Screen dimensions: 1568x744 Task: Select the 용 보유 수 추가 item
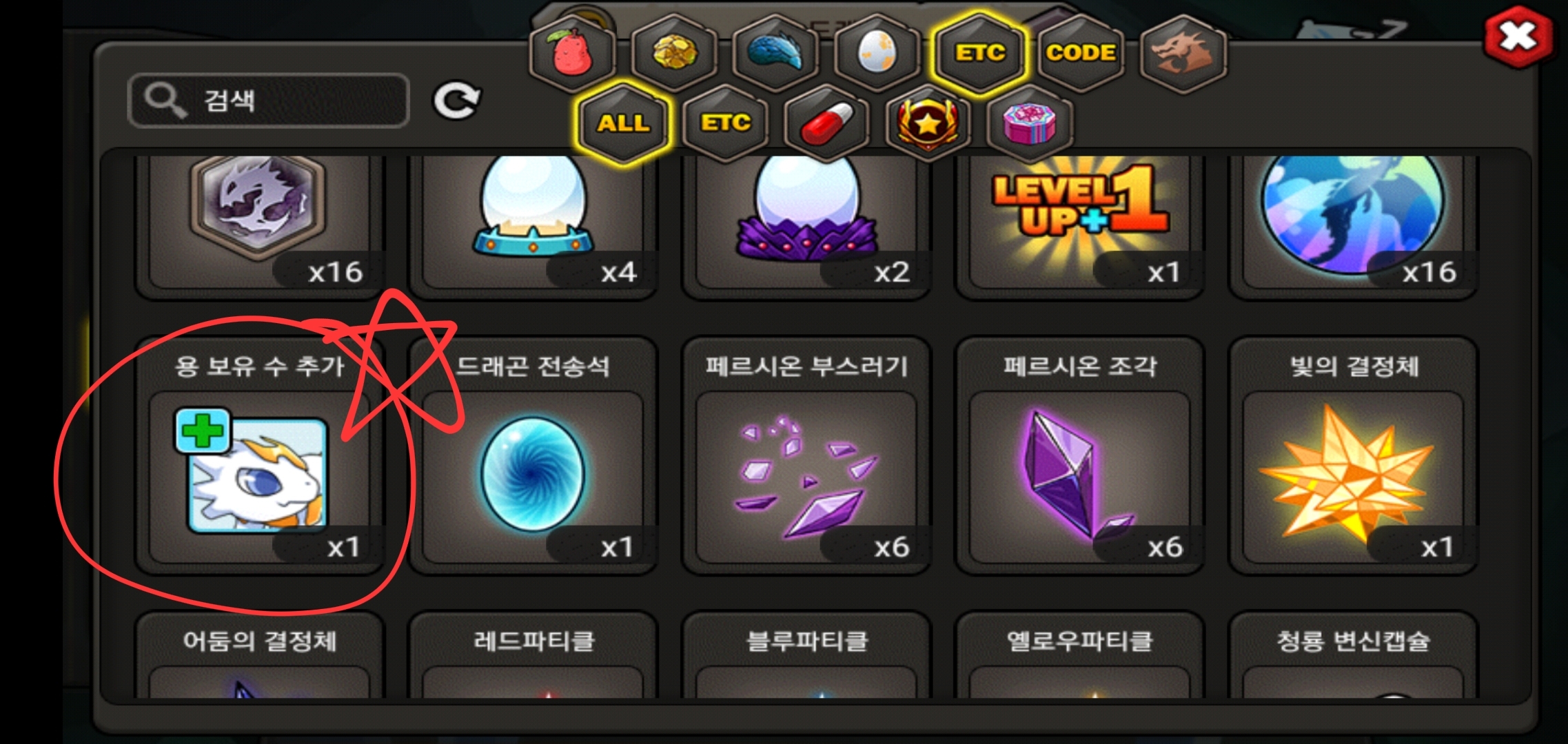click(259, 456)
